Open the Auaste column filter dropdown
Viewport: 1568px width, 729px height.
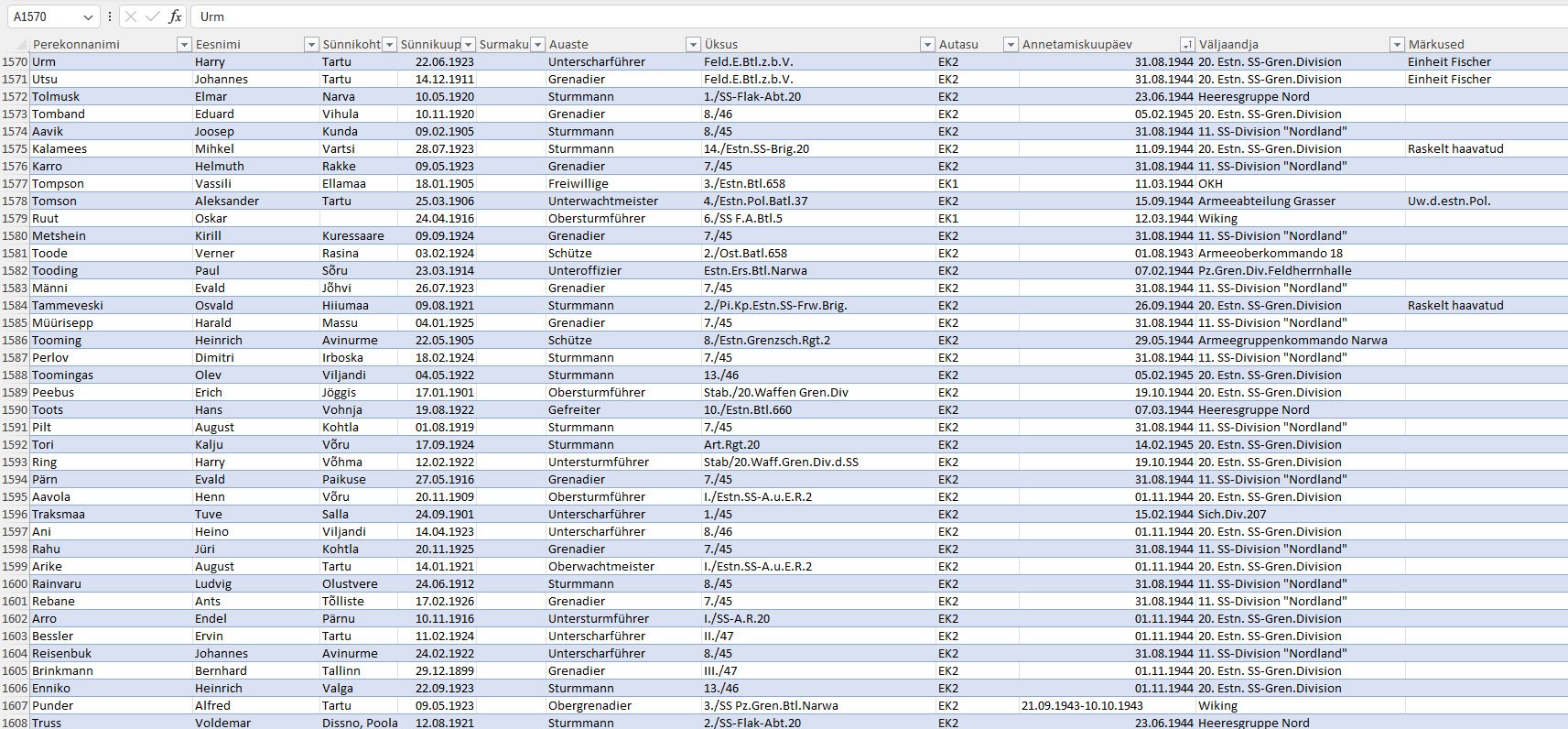click(x=693, y=44)
